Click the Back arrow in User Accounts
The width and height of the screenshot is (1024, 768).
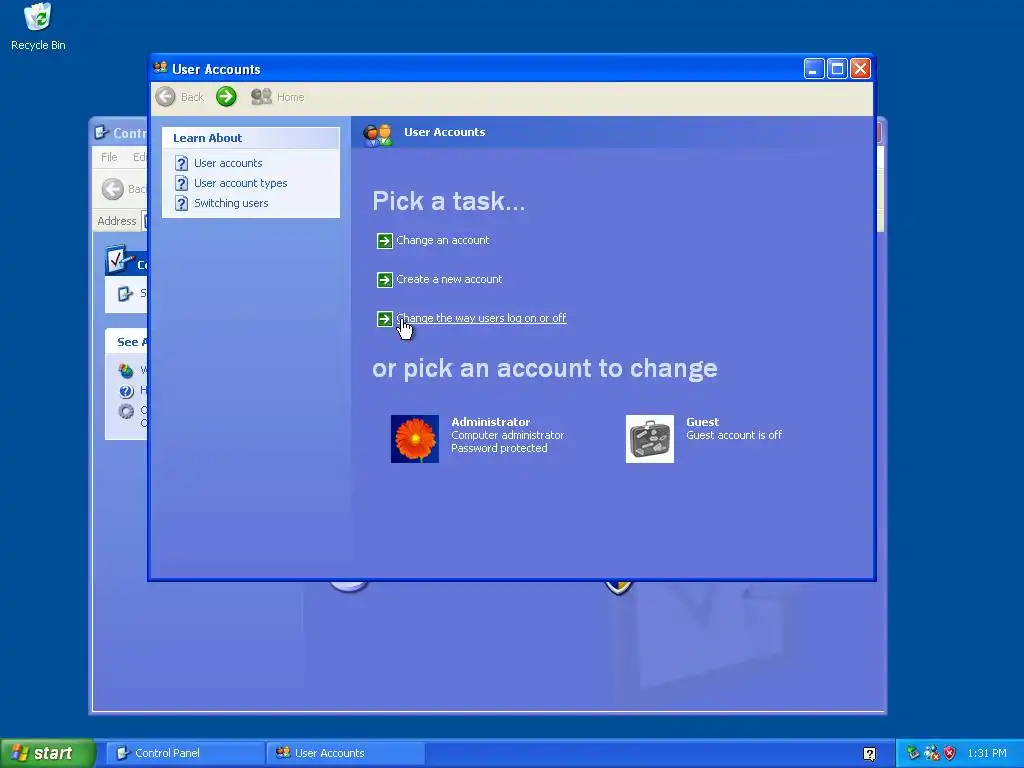tap(166, 97)
